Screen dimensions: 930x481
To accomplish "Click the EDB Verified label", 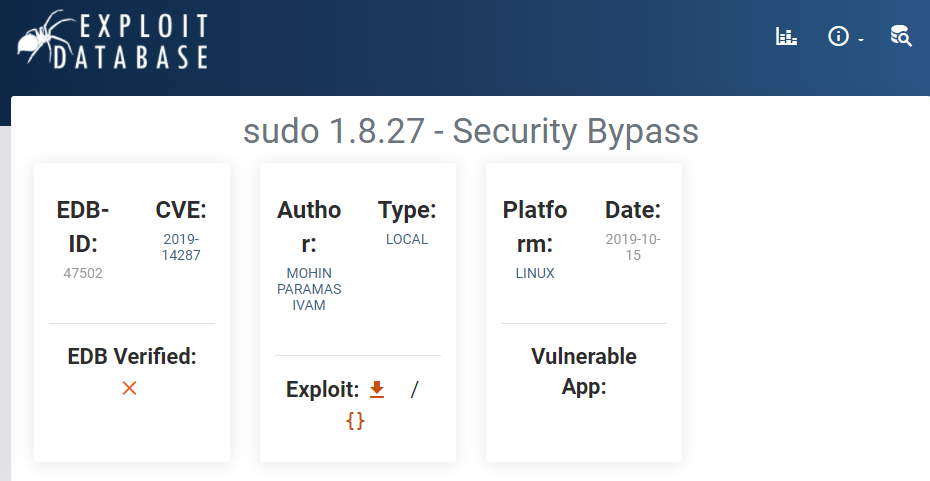I will [132, 356].
